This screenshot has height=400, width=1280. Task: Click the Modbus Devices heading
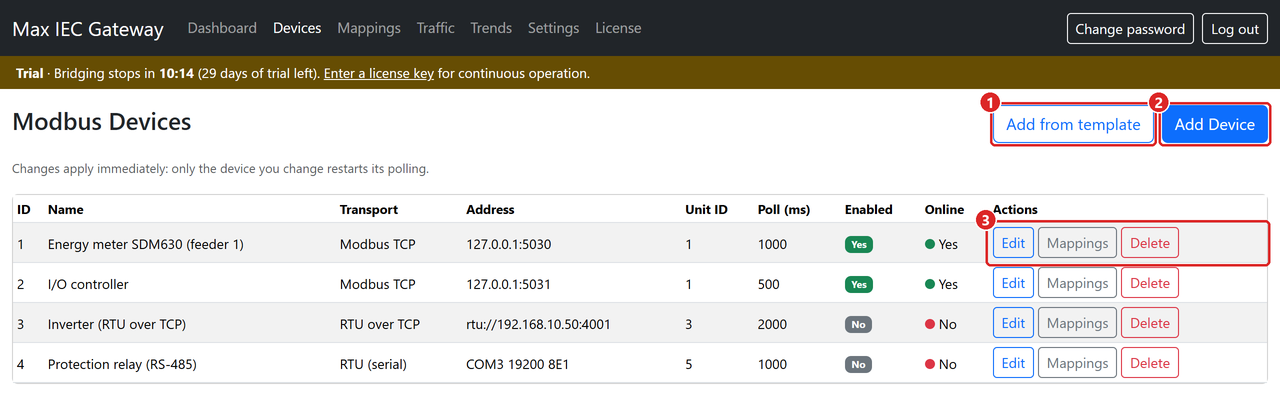(x=101, y=123)
